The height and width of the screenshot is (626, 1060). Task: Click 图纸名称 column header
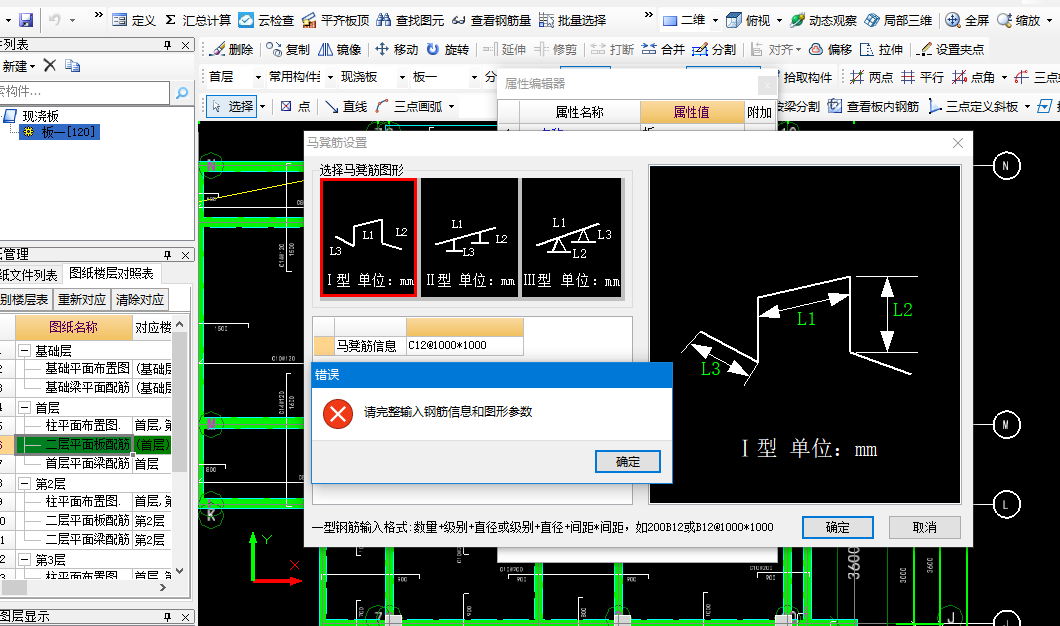tap(73, 327)
